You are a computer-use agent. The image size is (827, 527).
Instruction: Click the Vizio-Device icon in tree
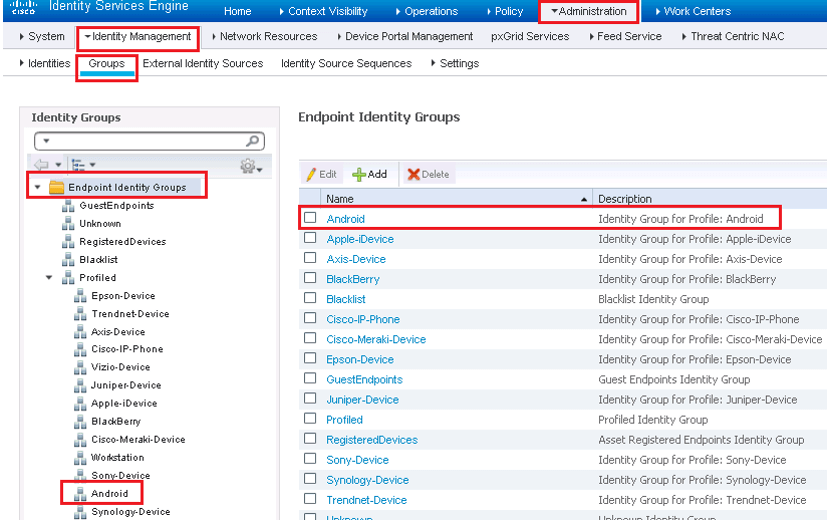[80, 367]
